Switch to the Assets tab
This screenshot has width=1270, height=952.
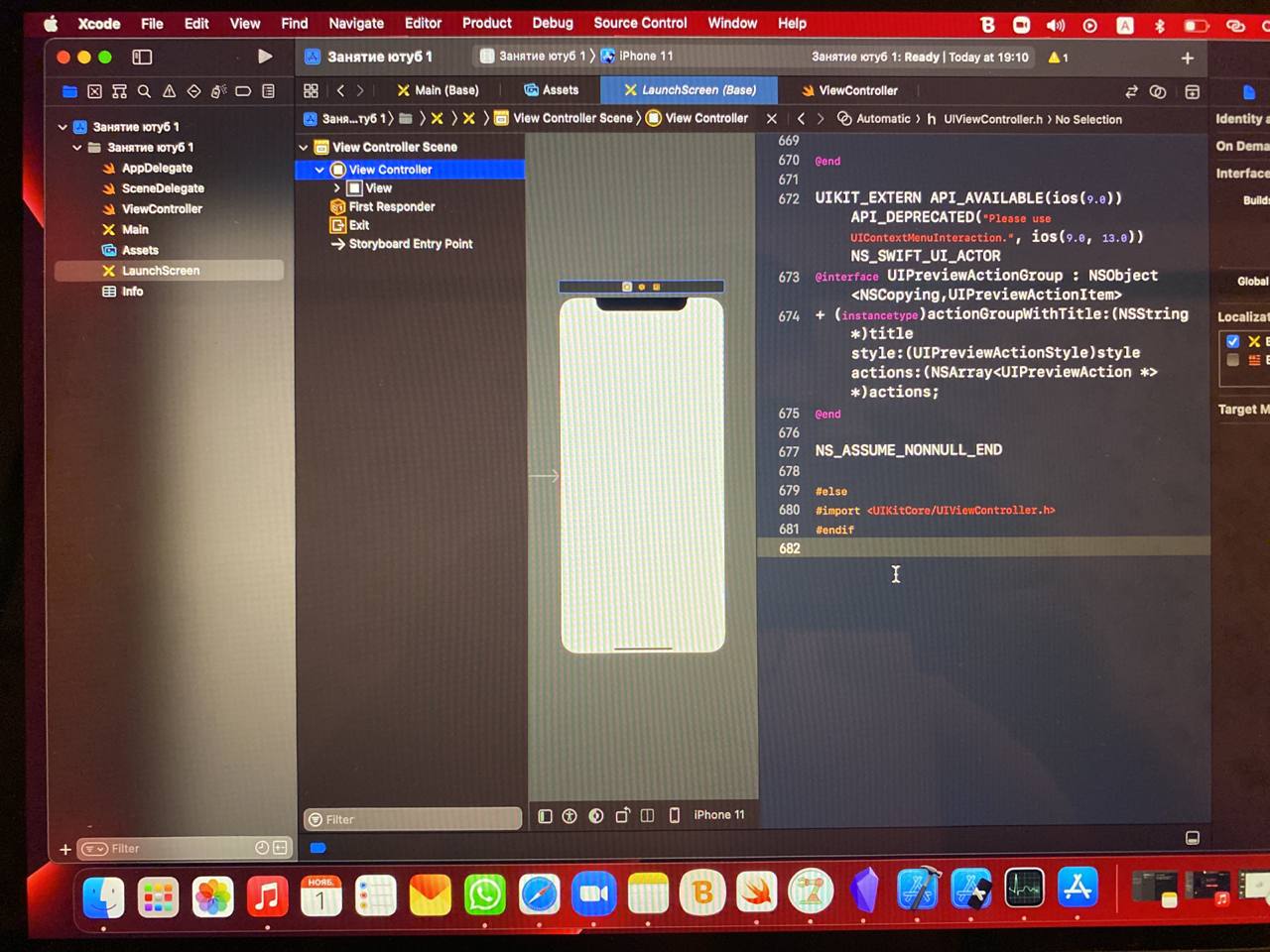tap(552, 90)
